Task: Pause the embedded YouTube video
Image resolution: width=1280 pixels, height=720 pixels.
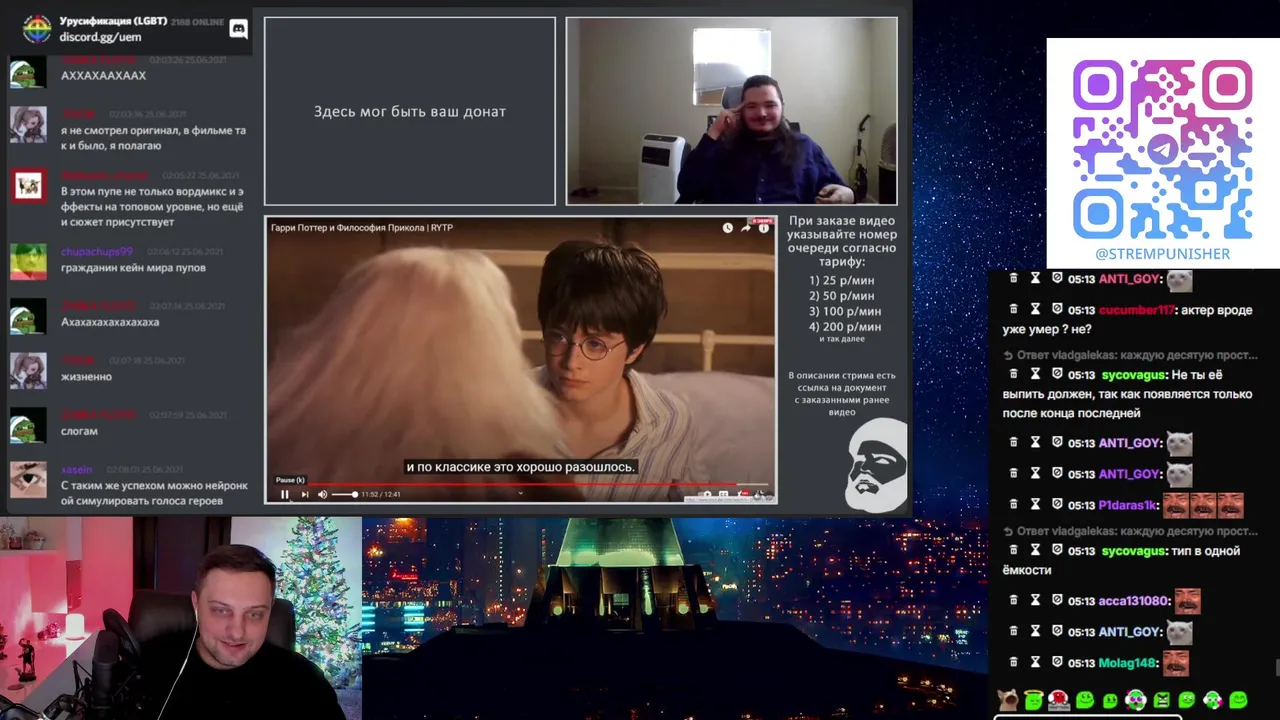Action: coord(285,494)
